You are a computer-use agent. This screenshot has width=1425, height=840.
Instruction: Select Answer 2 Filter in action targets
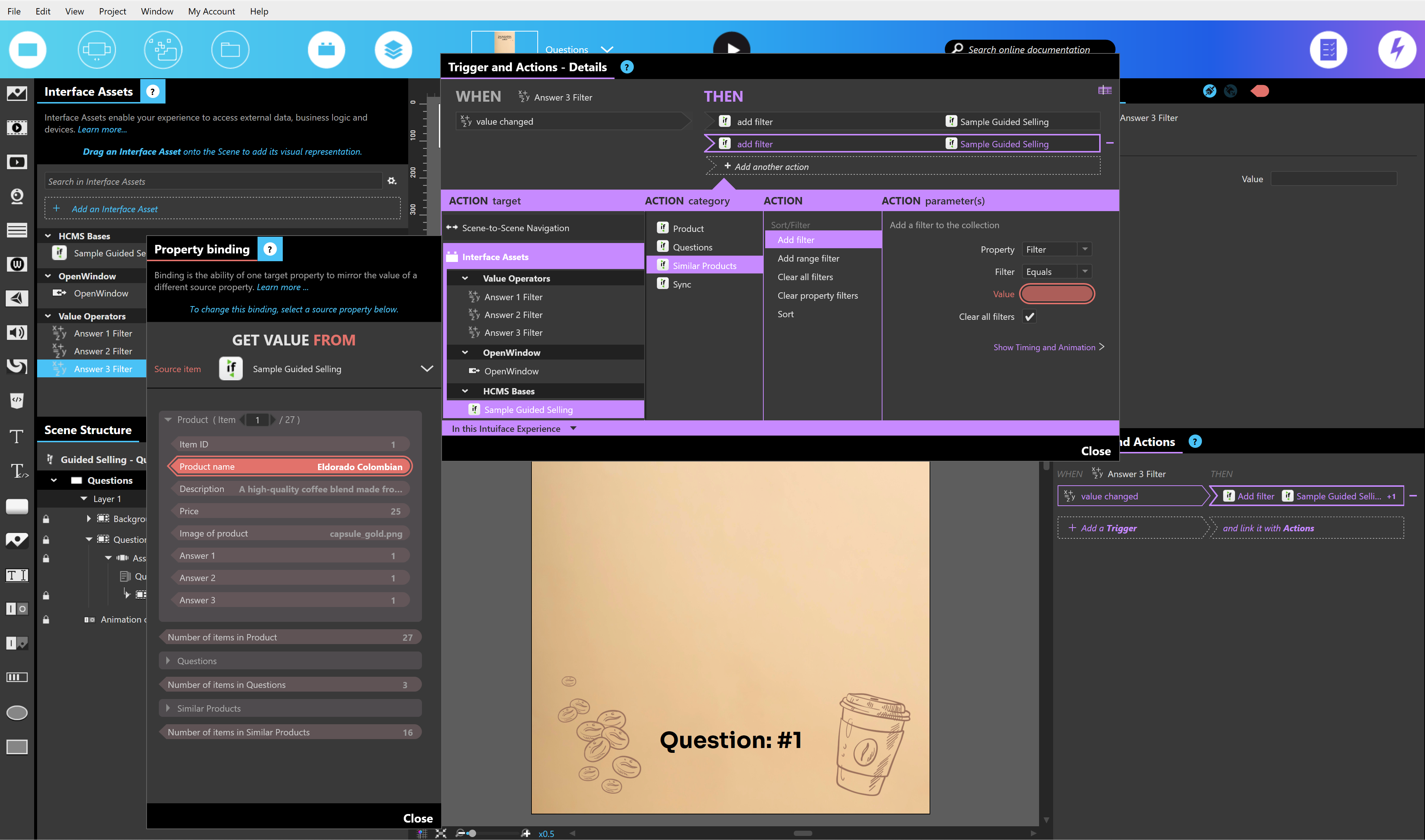tap(513, 315)
